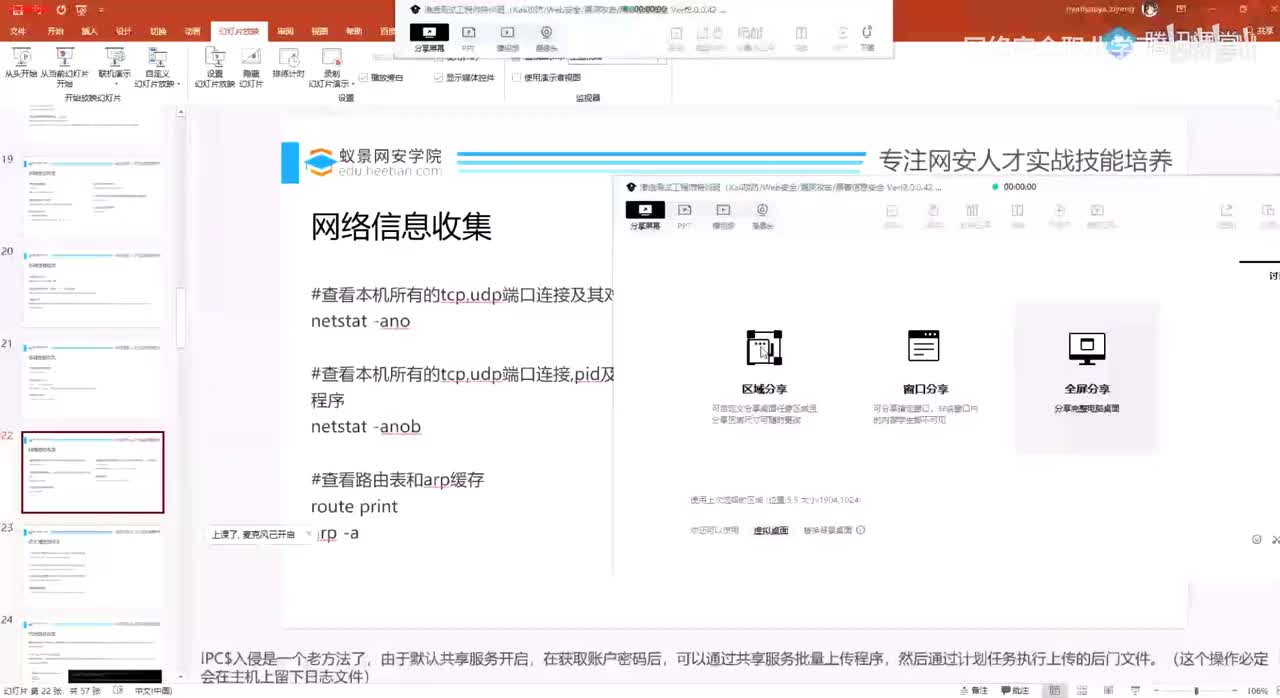1280x698 pixels.
Task: Open the 文件 menu
Action: tap(18, 31)
